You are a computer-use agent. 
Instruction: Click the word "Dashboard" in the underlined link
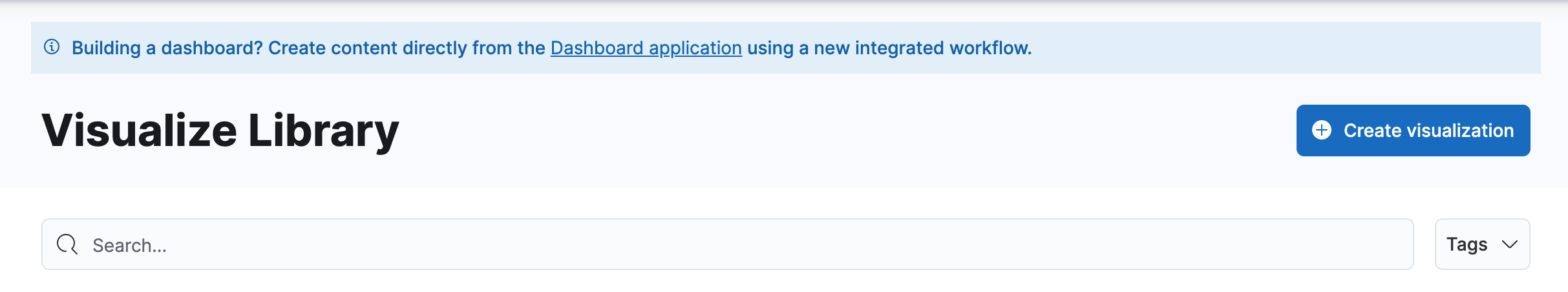pos(597,48)
